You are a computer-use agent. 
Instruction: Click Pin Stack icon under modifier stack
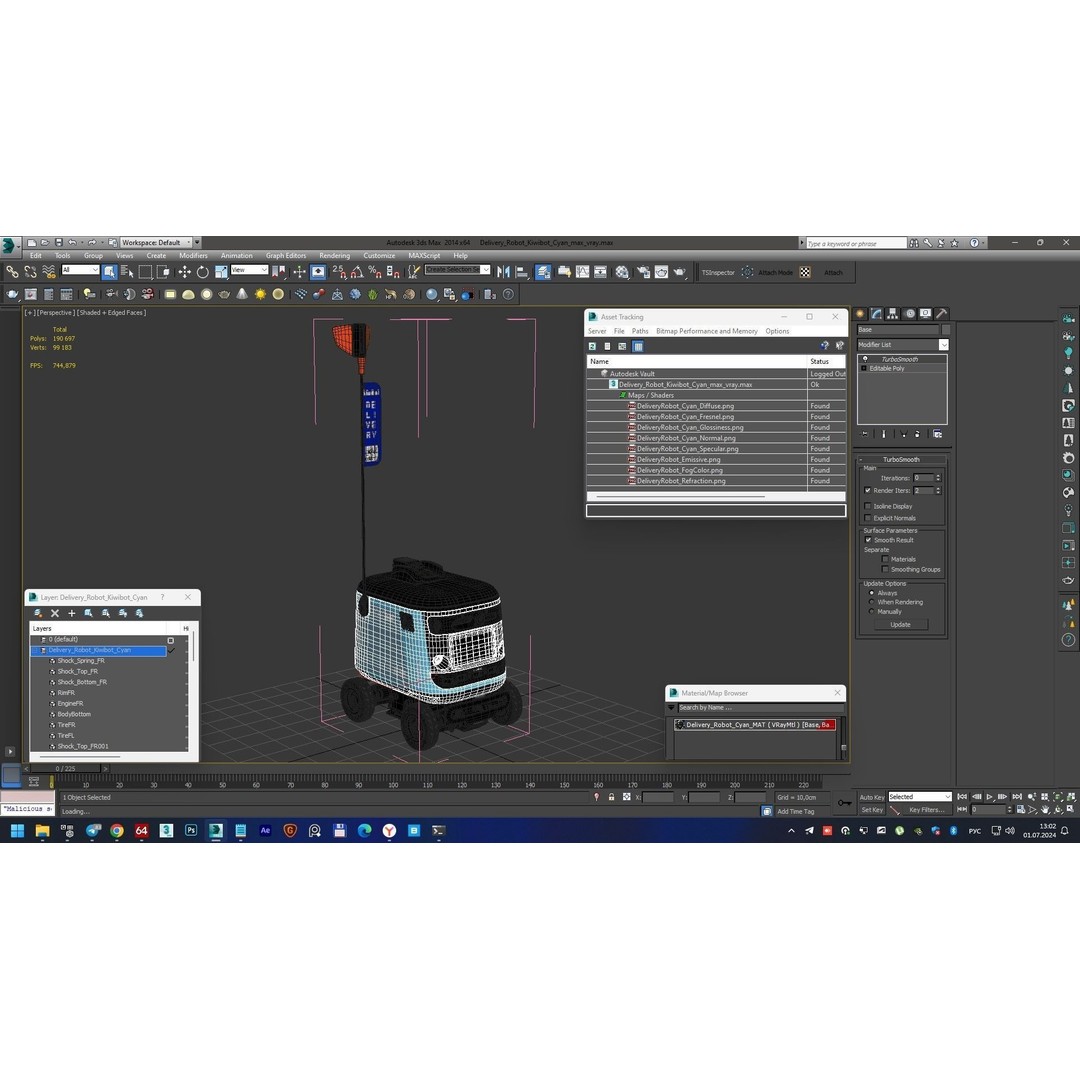click(865, 434)
